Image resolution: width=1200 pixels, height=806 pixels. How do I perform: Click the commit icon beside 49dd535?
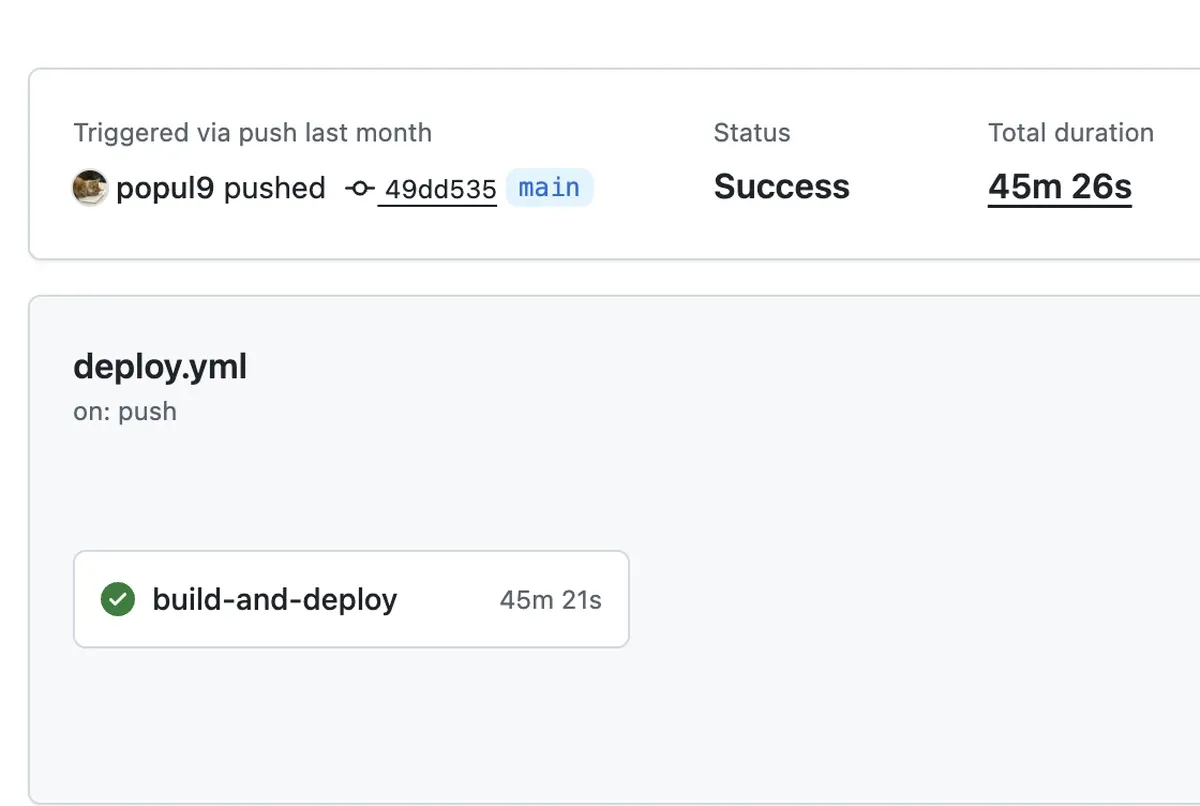click(x=358, y=188)
